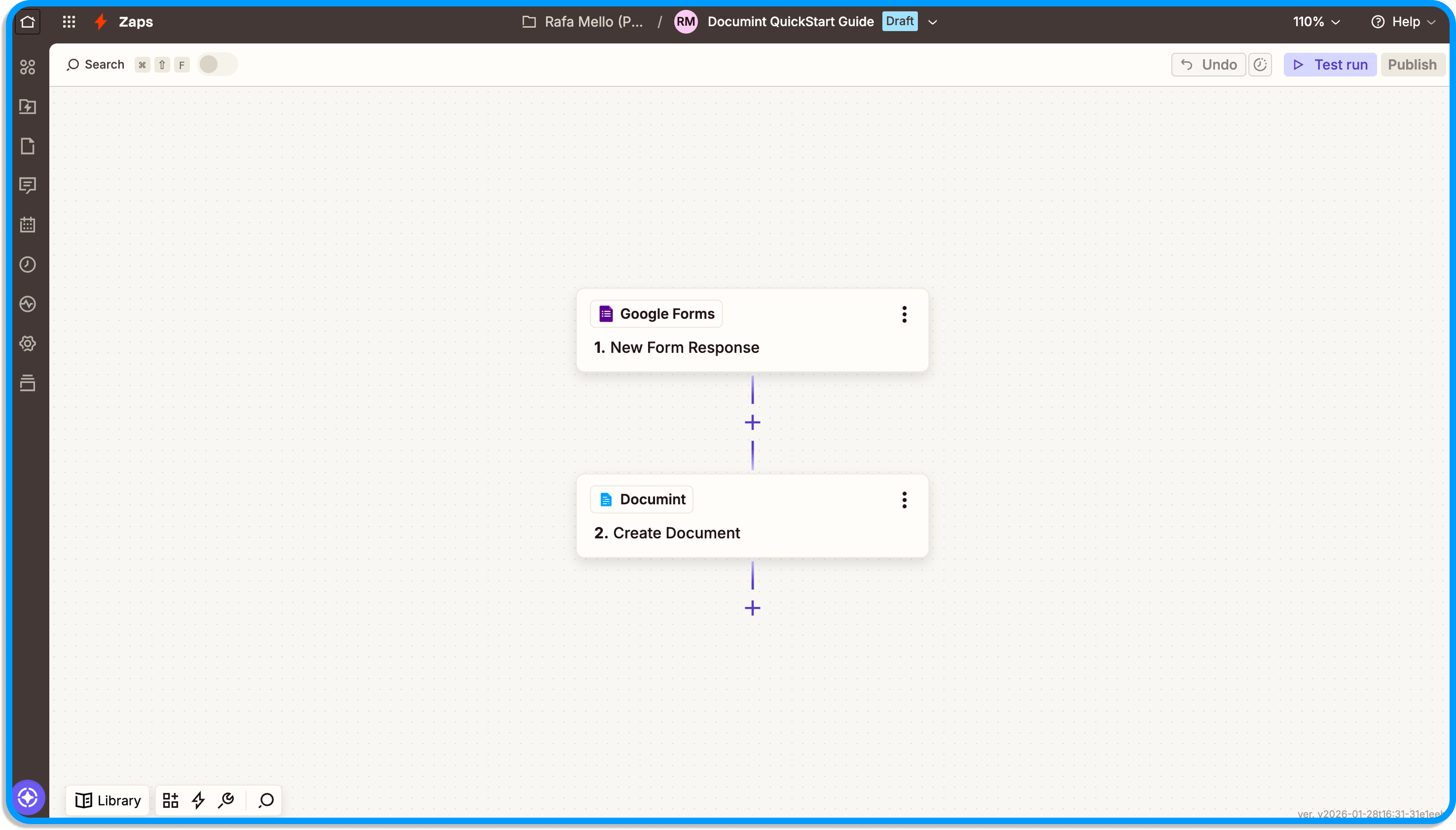Click the comments icon in the left sidebar

click(x=27, y=185)
